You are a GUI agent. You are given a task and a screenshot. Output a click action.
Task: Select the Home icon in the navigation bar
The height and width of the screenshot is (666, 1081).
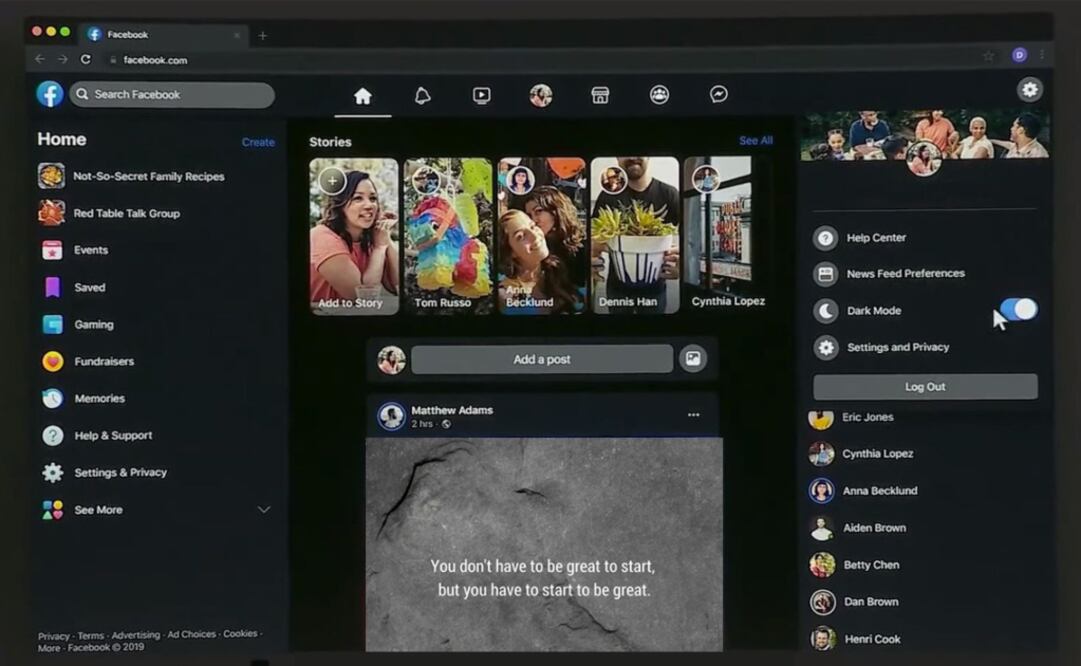[x=363, y=95]
